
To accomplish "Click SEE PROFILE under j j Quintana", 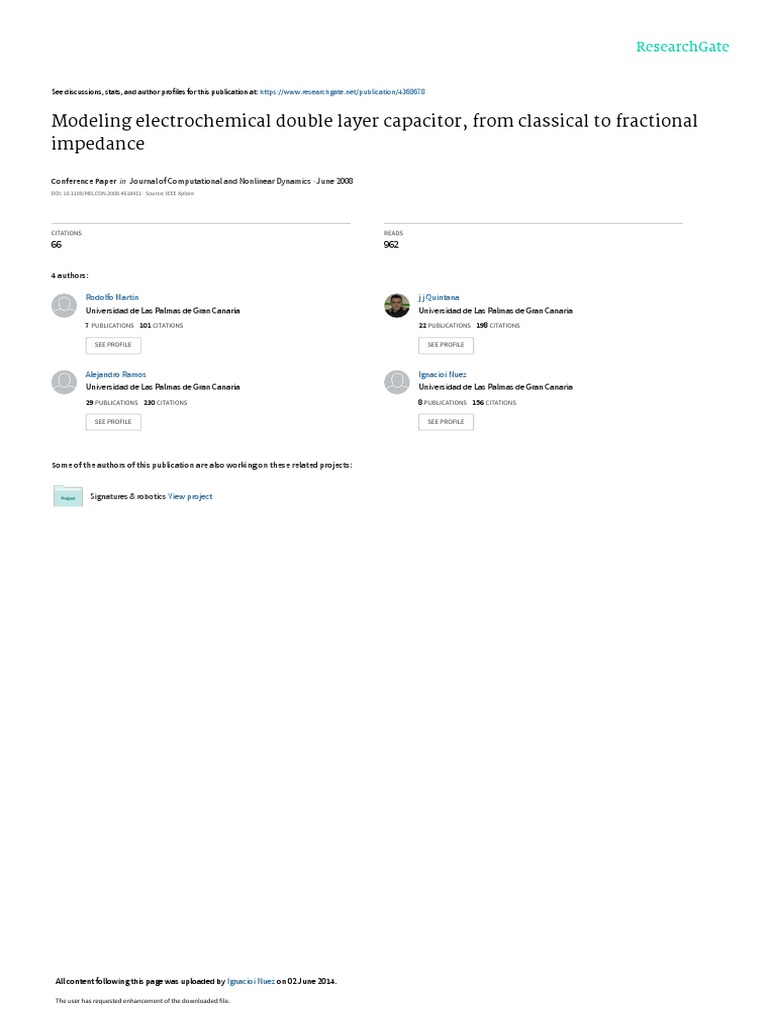I will [x=446, y=345].
